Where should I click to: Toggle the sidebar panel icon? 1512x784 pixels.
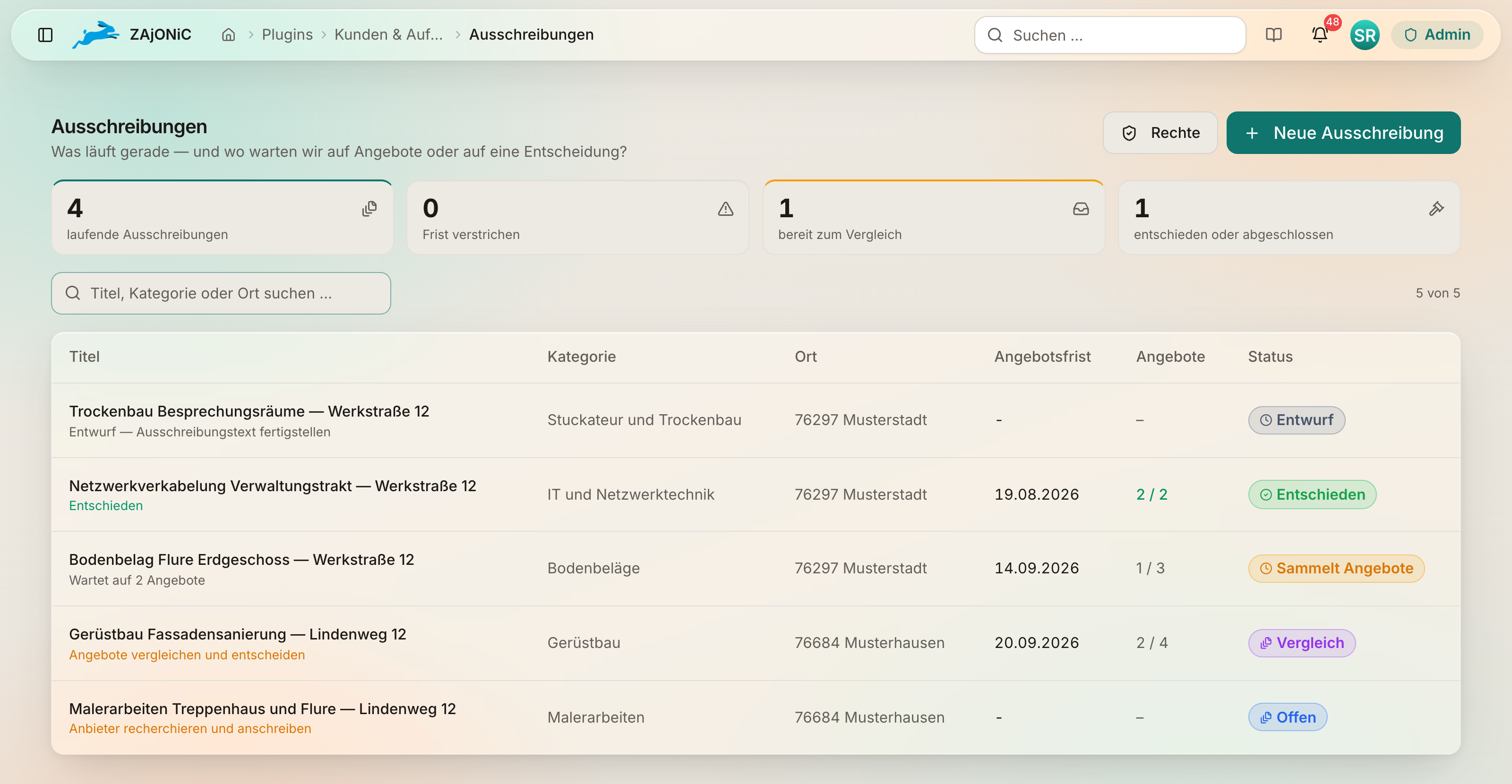tap(45, 35)
